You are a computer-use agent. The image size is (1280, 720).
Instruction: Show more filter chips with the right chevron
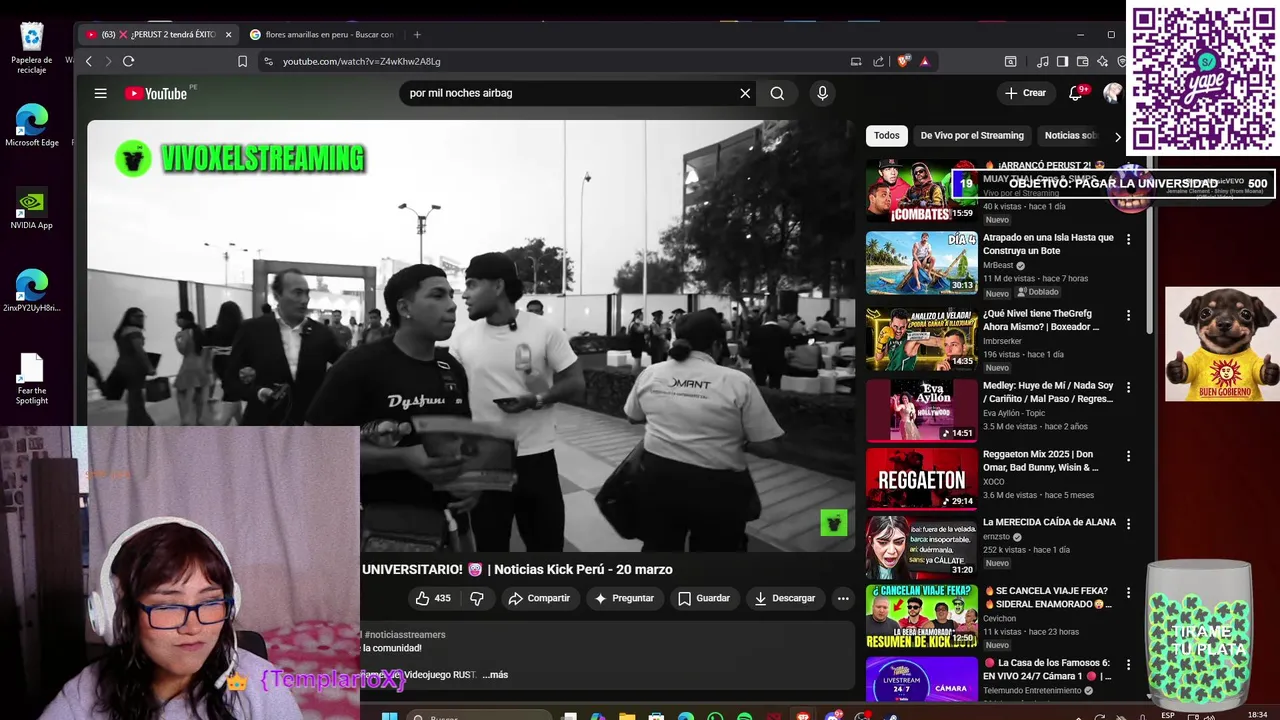tap(1118, 136)
